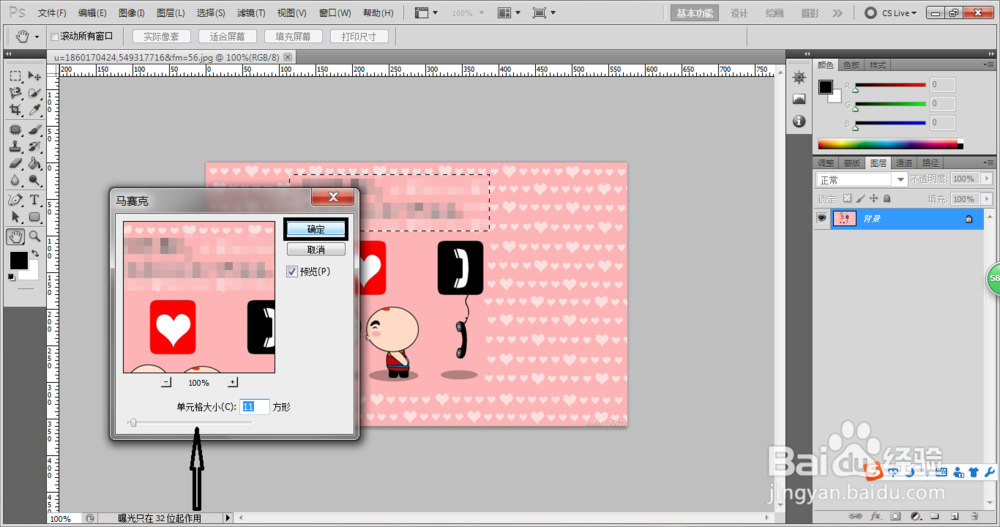
Task: Reset default foreground and background colors
Action: point(11,277)
